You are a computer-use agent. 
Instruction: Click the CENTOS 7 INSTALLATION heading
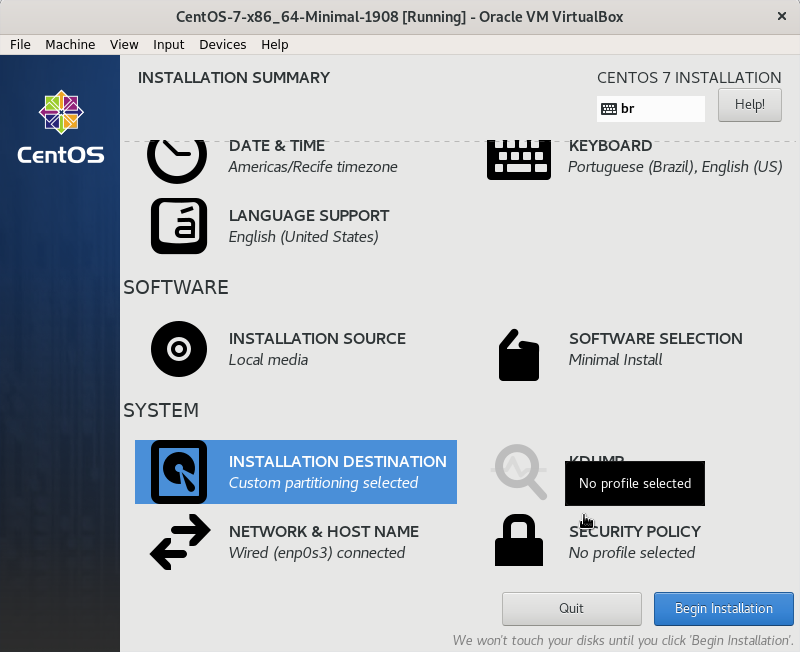click(x=689, y=78)
